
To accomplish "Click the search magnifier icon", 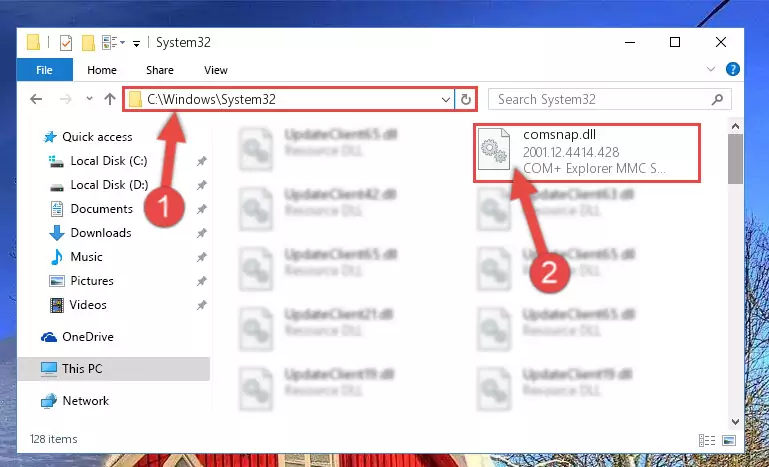I will click(x=717, y=100).
